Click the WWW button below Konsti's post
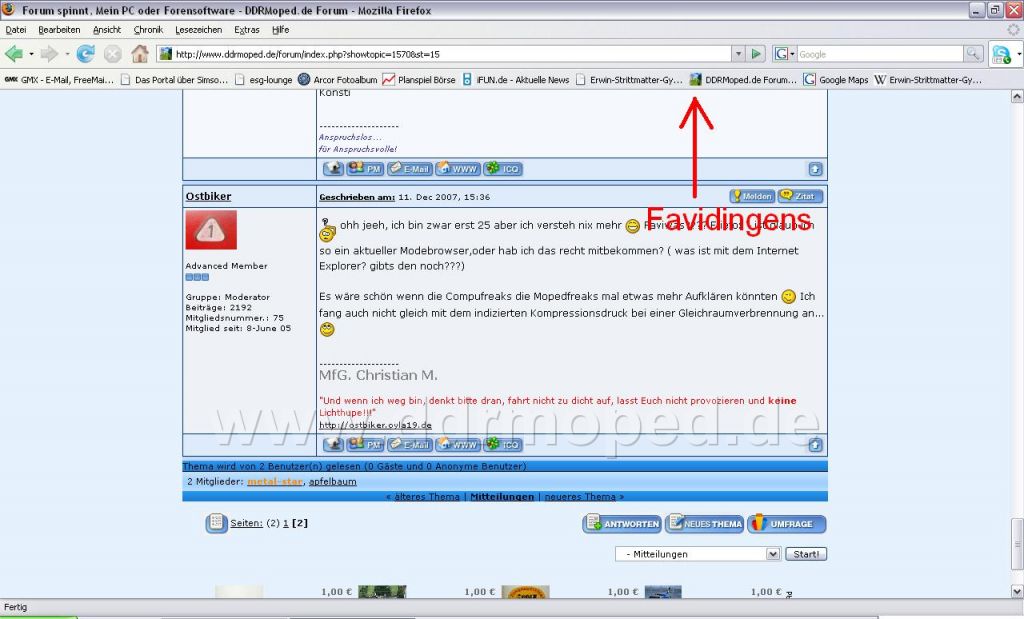The height and width of the screenshot is (619, 1024). (458, 169)
